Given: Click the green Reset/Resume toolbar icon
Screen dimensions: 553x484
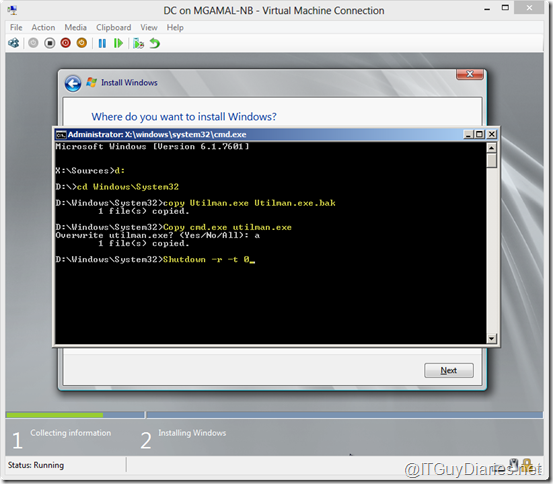Looking at the screenshot, I should [x=118, y=43].
